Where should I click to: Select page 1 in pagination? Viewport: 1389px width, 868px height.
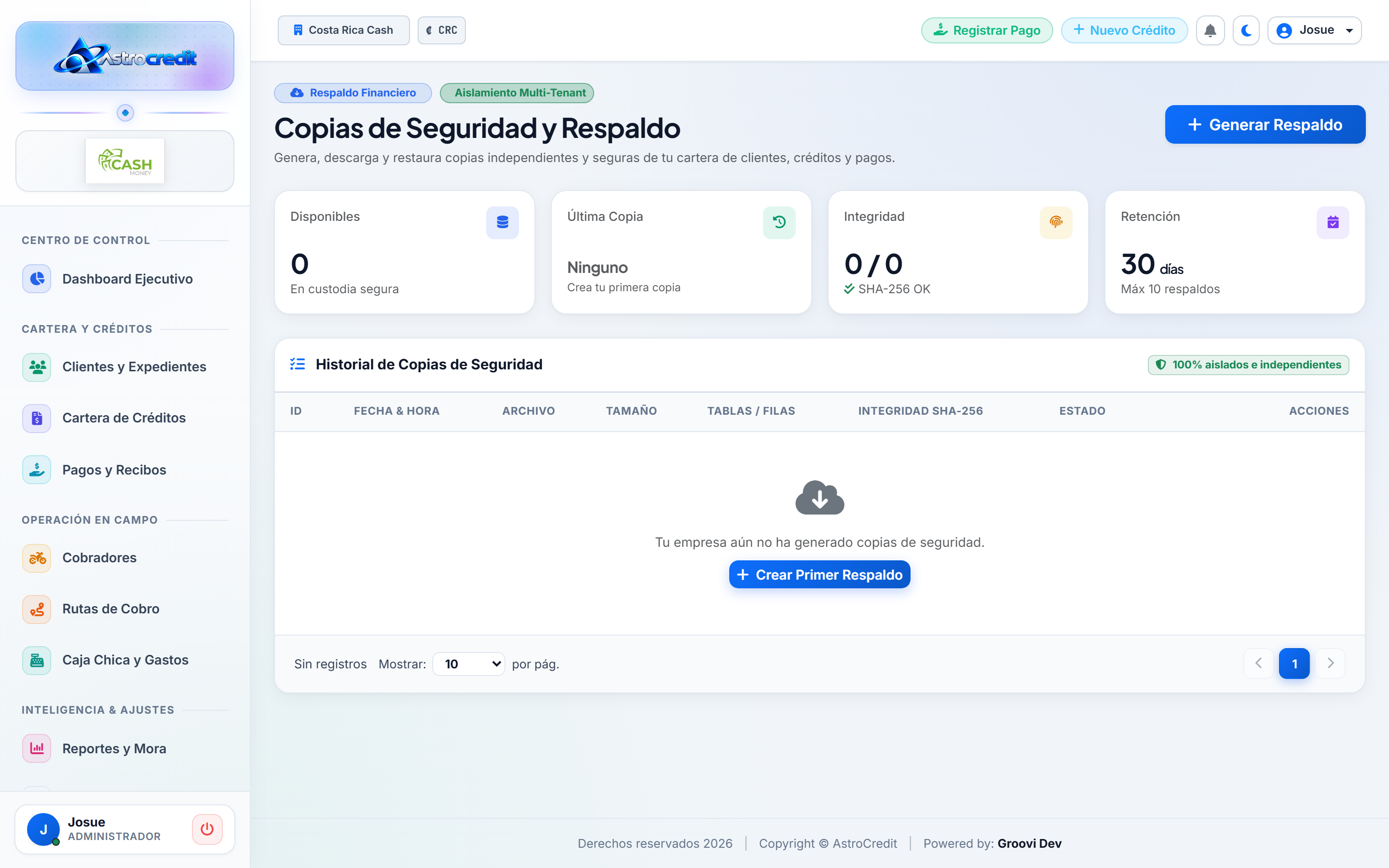point(1294,664)
